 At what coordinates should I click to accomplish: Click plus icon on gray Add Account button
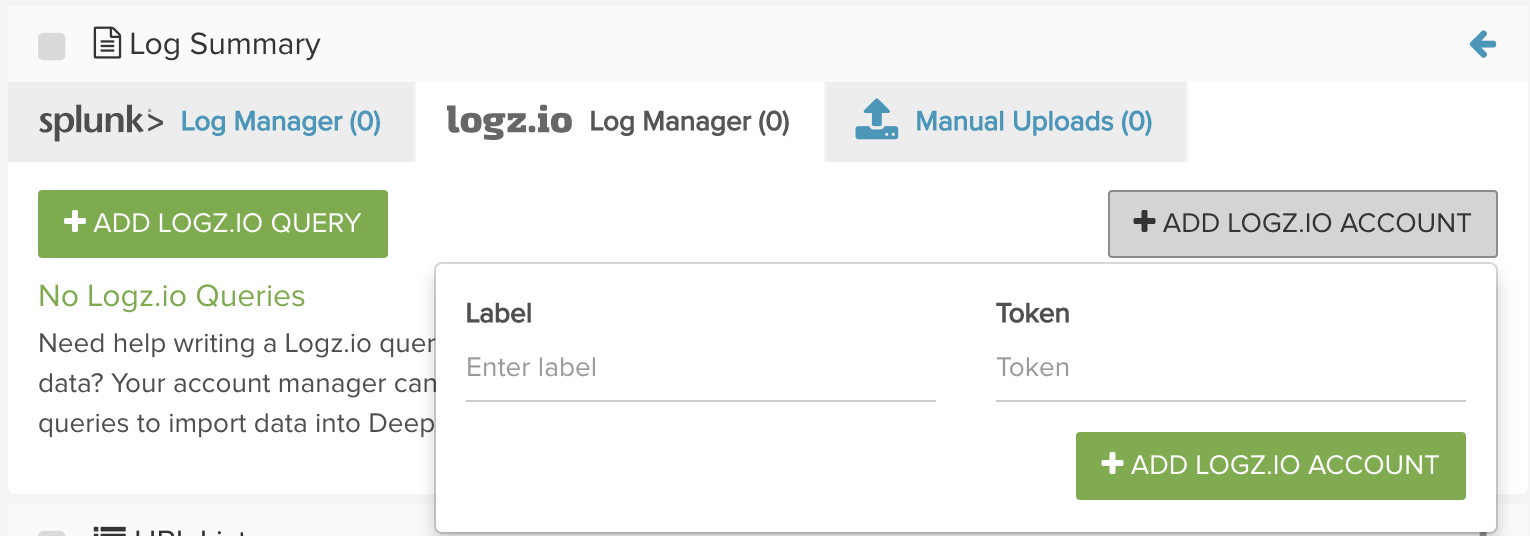pos(1144,222)
